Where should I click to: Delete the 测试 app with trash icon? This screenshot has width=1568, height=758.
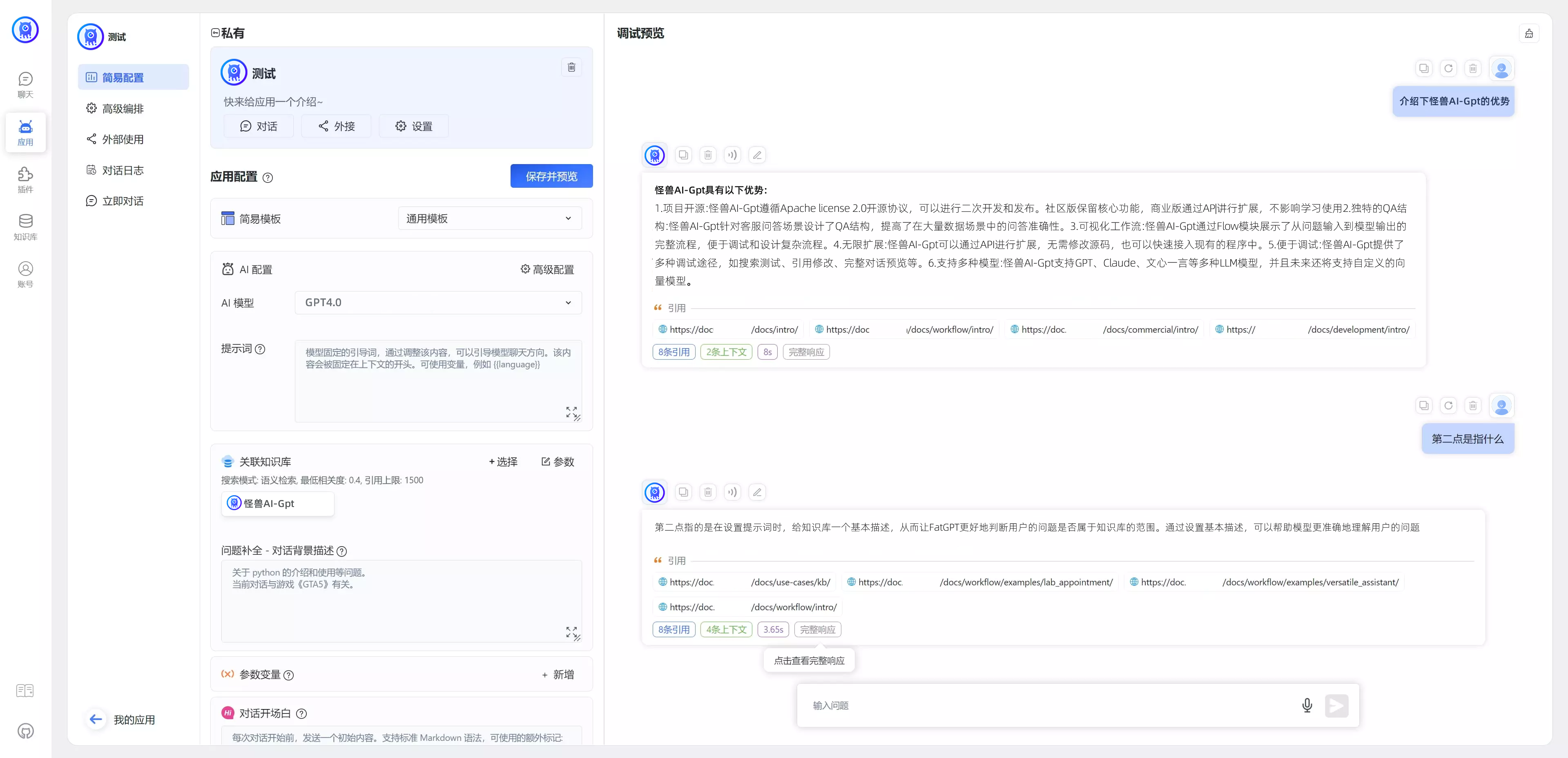click(x=571, y=67)
